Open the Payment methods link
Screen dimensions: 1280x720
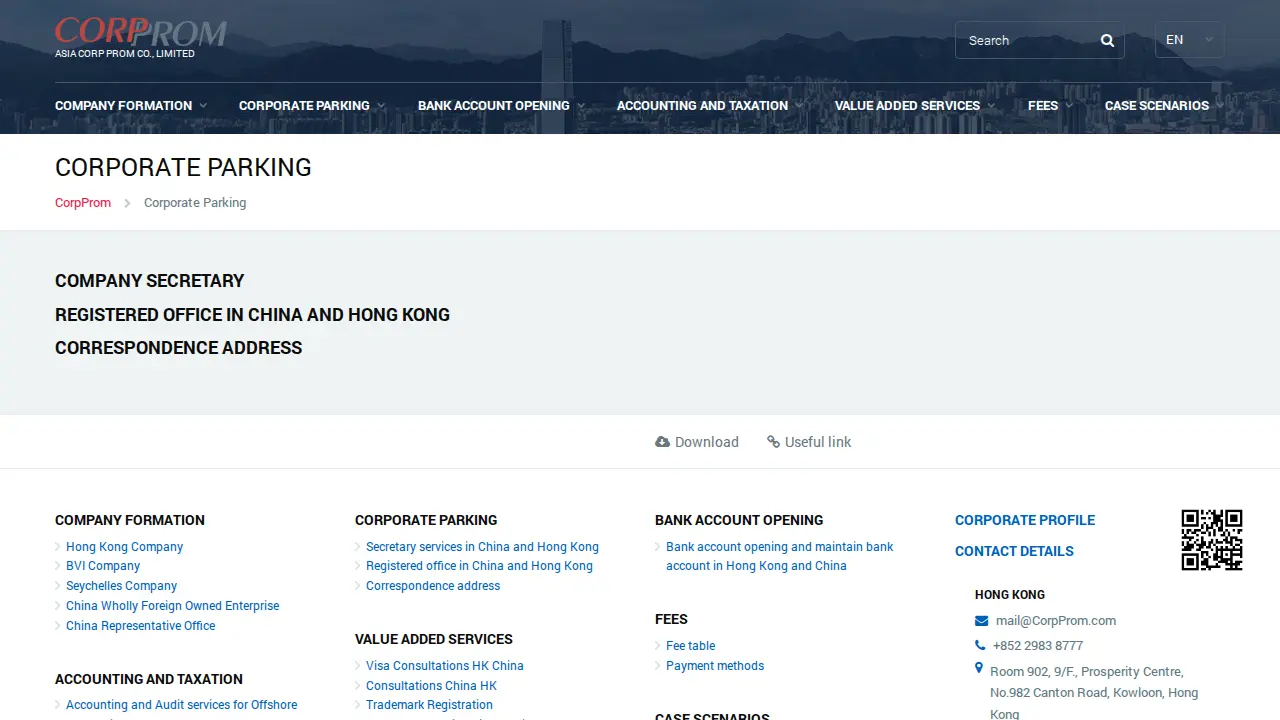[x=715, y=666]
